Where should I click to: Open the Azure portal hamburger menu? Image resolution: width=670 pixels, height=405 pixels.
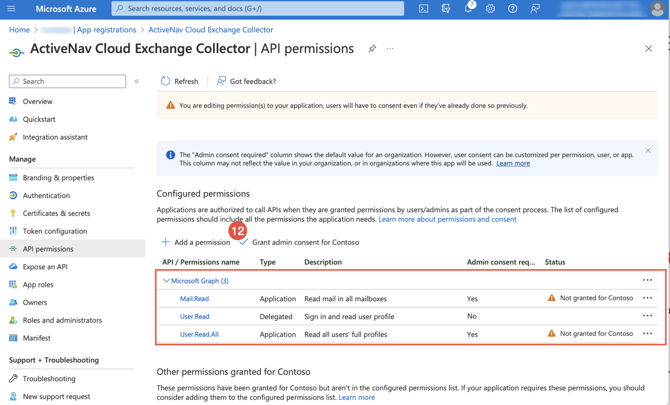(x=12, y=9)
